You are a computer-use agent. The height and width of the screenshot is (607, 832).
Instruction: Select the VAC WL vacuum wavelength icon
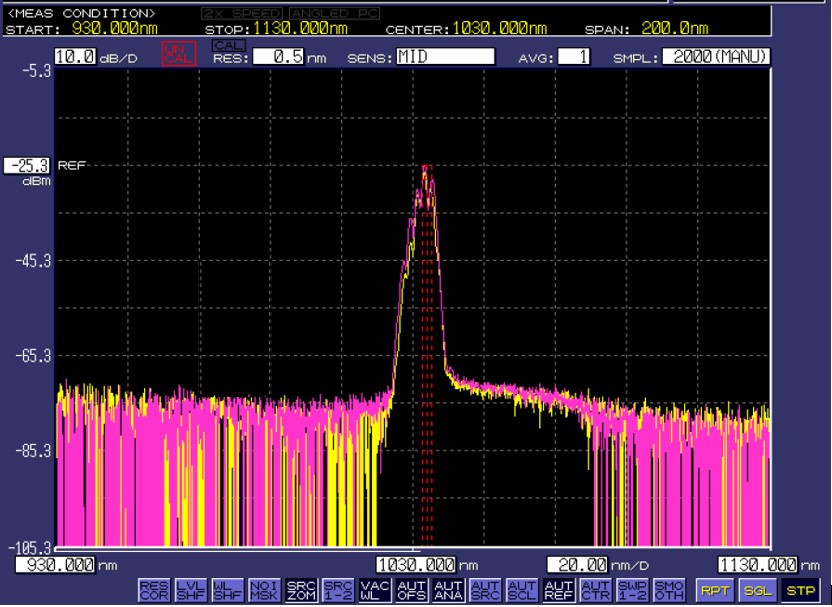tap(375, 590)
